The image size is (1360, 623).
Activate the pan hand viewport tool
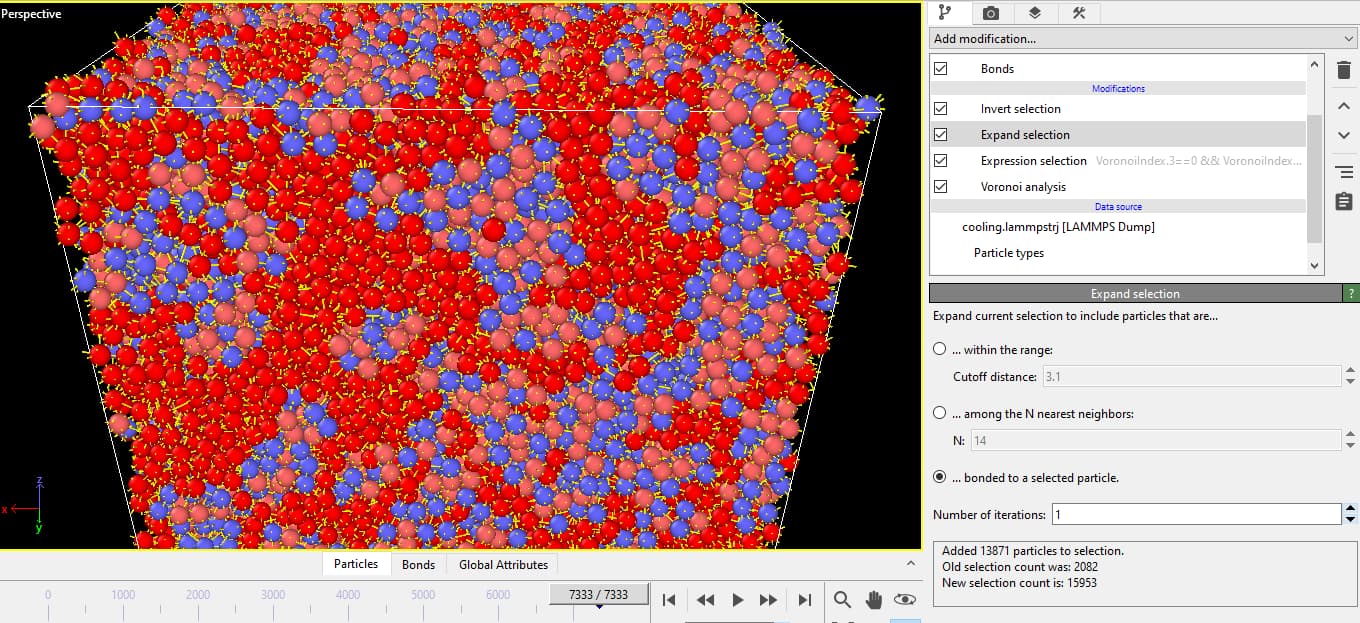tap(873, 599)
